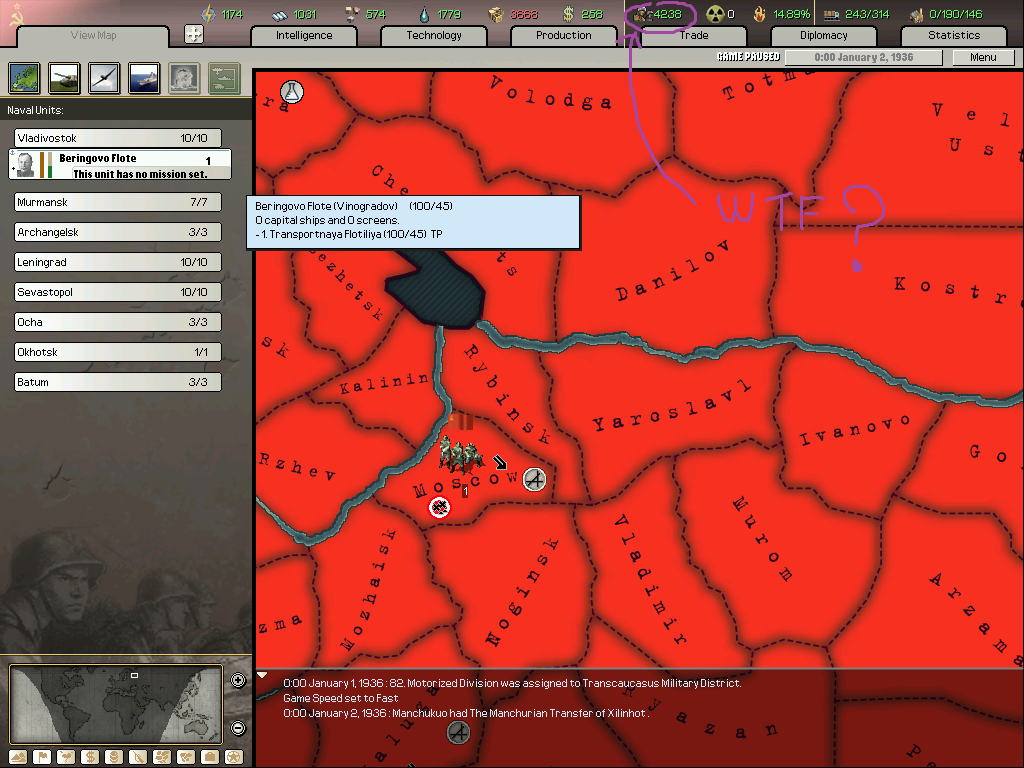Image resolution: width=1024 pixels, height=768 pixels.
Task: Click the metal bars resource icon
Action: 280,14
